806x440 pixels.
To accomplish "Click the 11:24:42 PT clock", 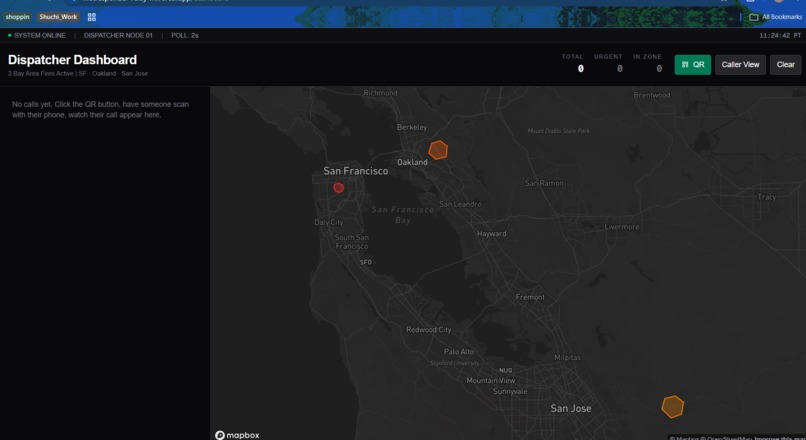I will (780, 35).
